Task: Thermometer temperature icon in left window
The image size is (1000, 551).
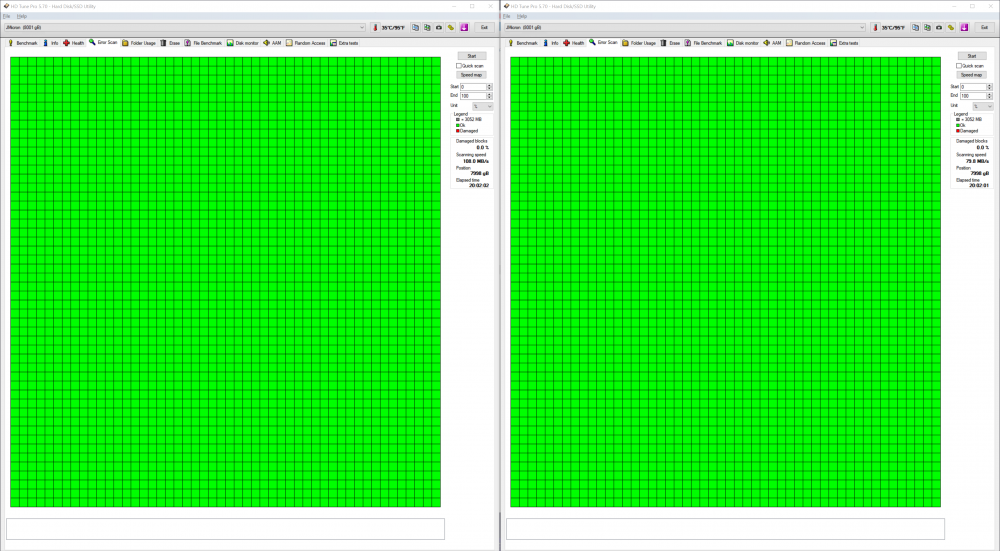Action: [375, 27]
